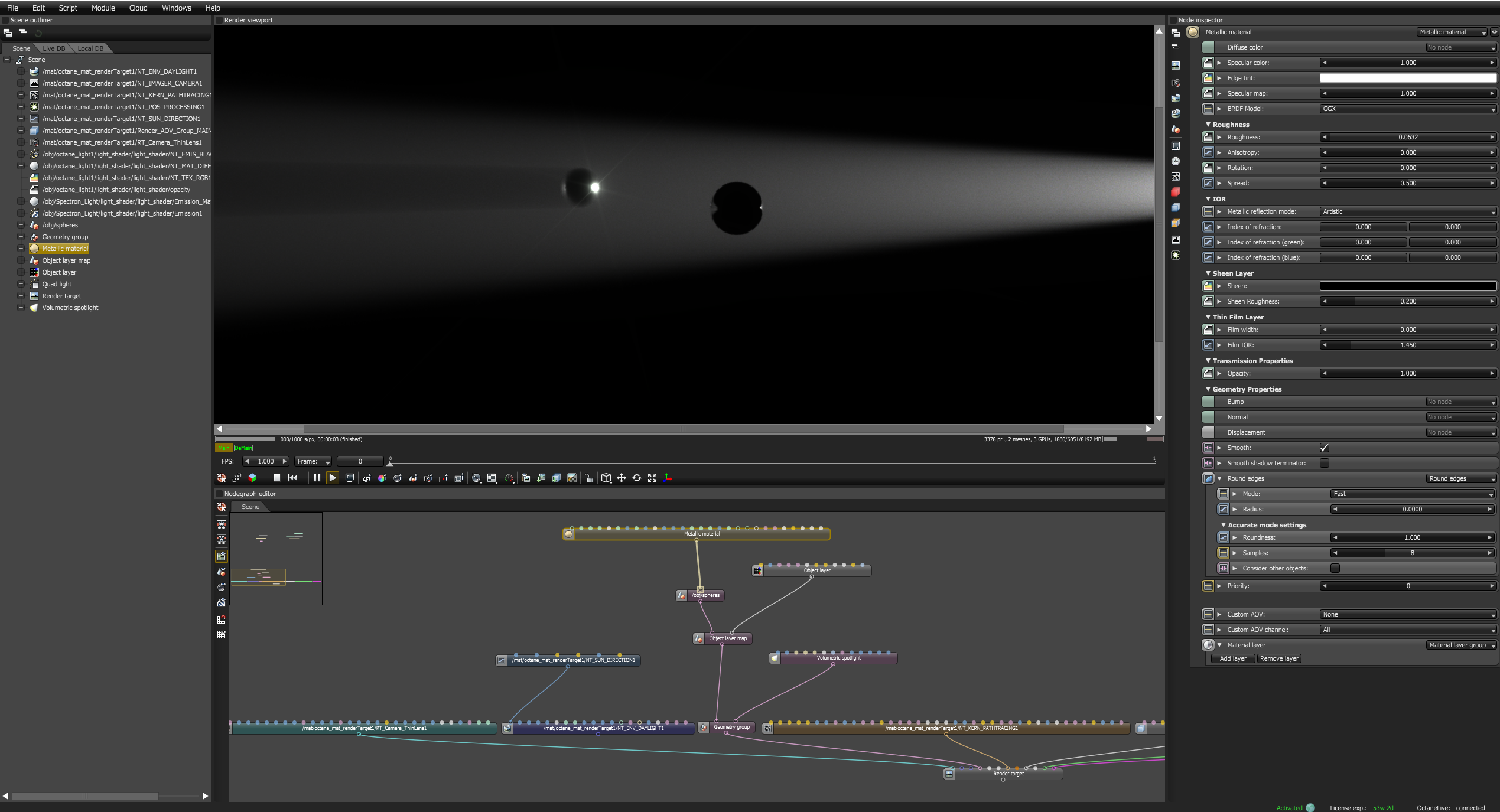Expand the Geometry group tree item
The height and width of the screenshot is (812, 1500).
click(x=21, y=237)
